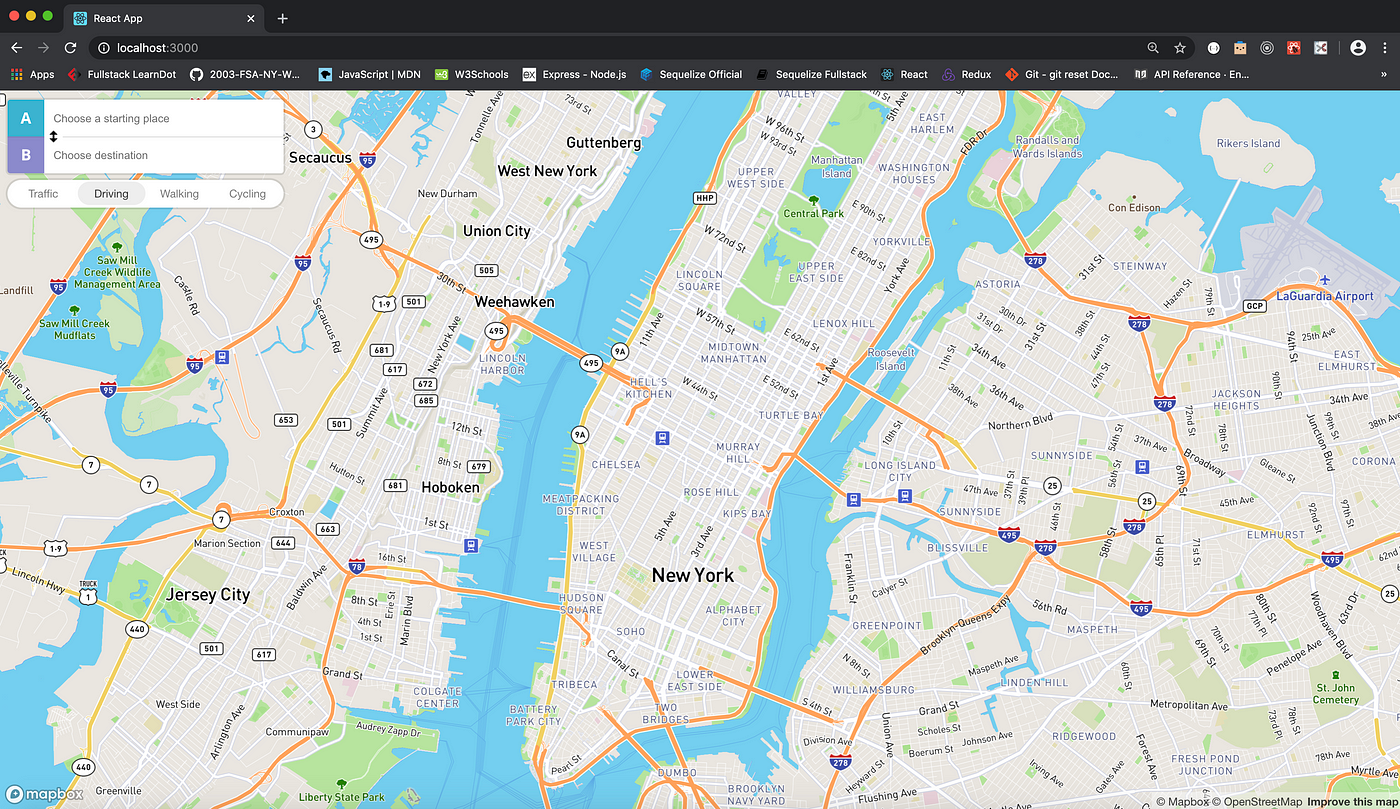
Task: Click the Midtown Manhattan label
Action: [733, 352]
